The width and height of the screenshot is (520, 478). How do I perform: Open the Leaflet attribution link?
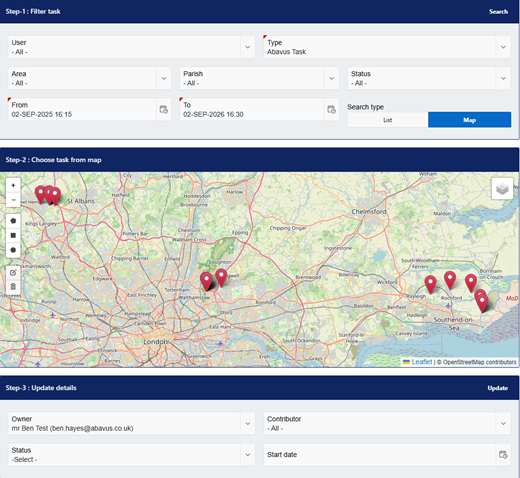421,362
